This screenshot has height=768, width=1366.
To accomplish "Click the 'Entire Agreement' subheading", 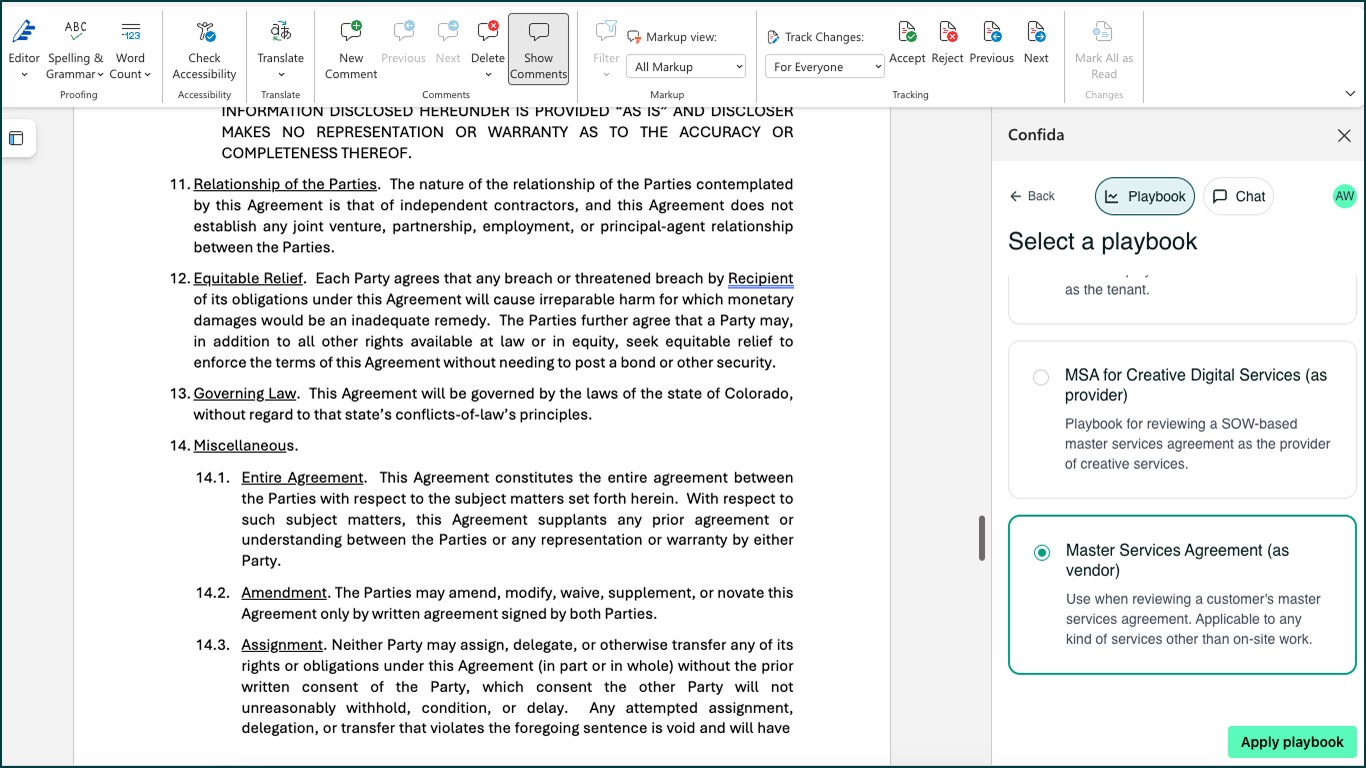I will tap(302, 477).
